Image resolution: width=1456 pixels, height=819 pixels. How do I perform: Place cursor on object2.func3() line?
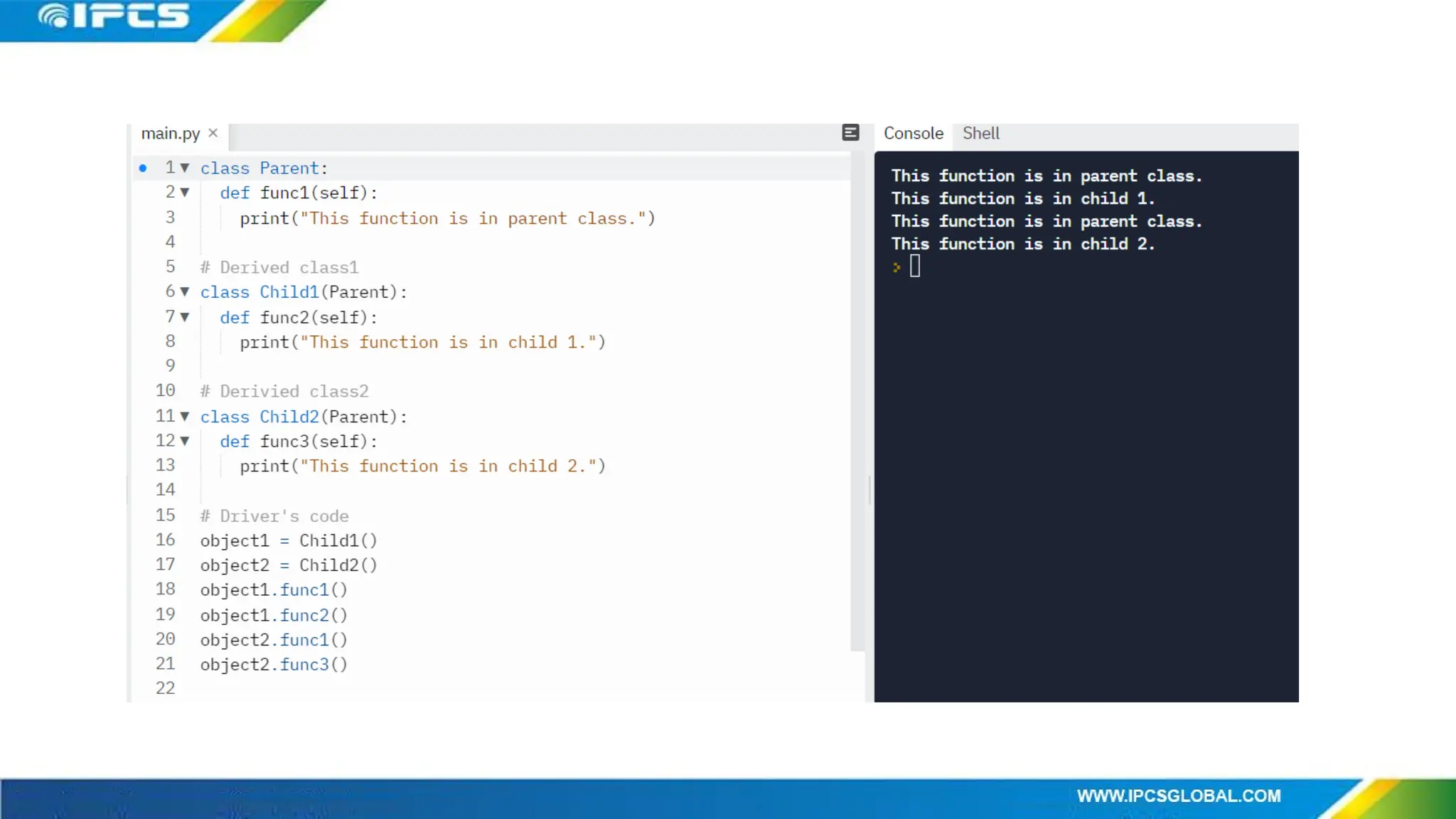click(274, 665)
